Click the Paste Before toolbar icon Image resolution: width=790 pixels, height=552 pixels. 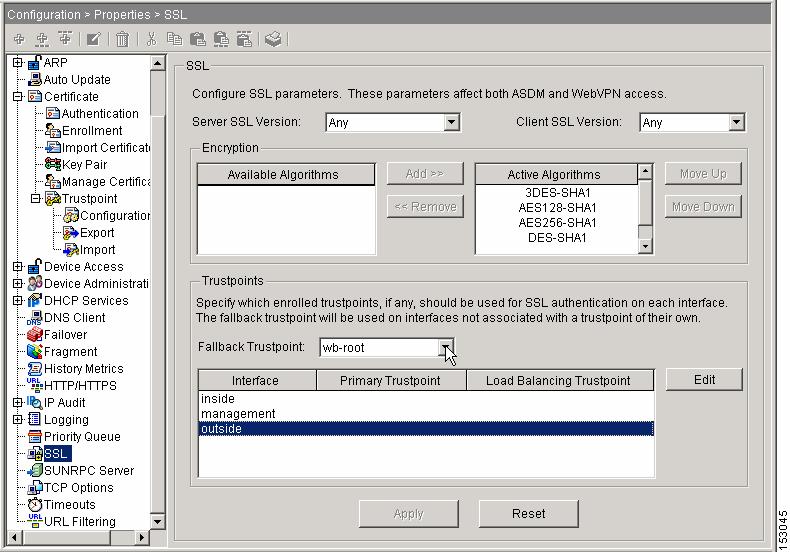(x=244, y=39)
